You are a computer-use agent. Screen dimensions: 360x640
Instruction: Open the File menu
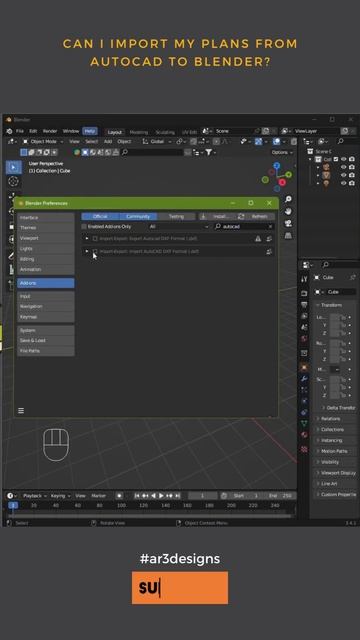pyautogui.click(x=20, y=131)
